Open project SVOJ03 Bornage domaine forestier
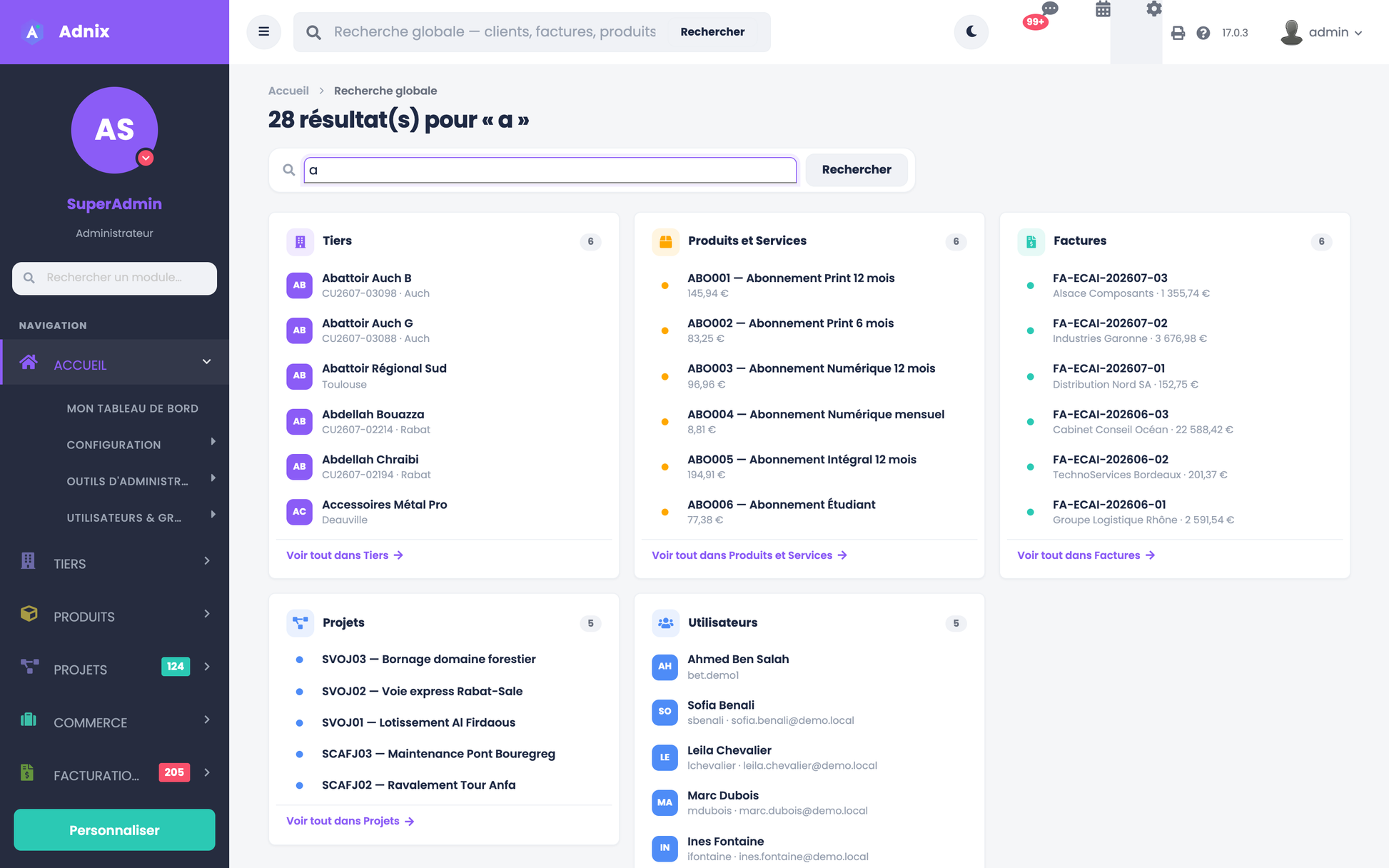 point(444,660)
